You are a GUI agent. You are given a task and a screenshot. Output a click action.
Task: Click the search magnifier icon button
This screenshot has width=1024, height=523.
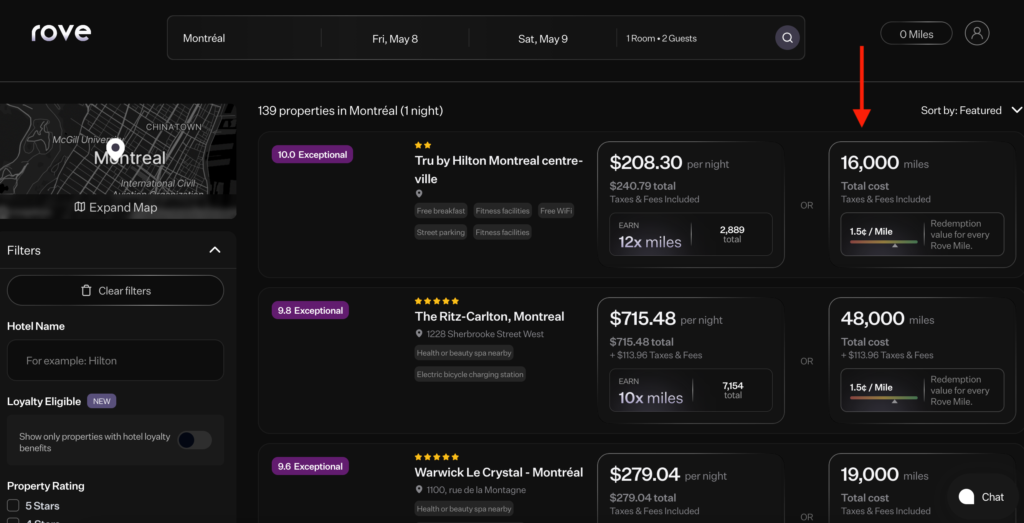(788, 38)
